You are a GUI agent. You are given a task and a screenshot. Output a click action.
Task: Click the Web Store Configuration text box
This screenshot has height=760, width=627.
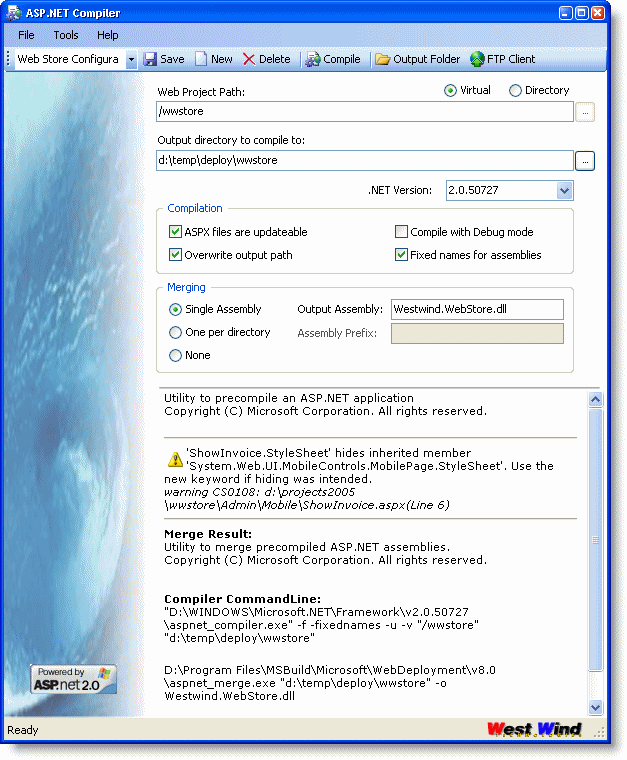pyautogui.click(x=70, y=60)
